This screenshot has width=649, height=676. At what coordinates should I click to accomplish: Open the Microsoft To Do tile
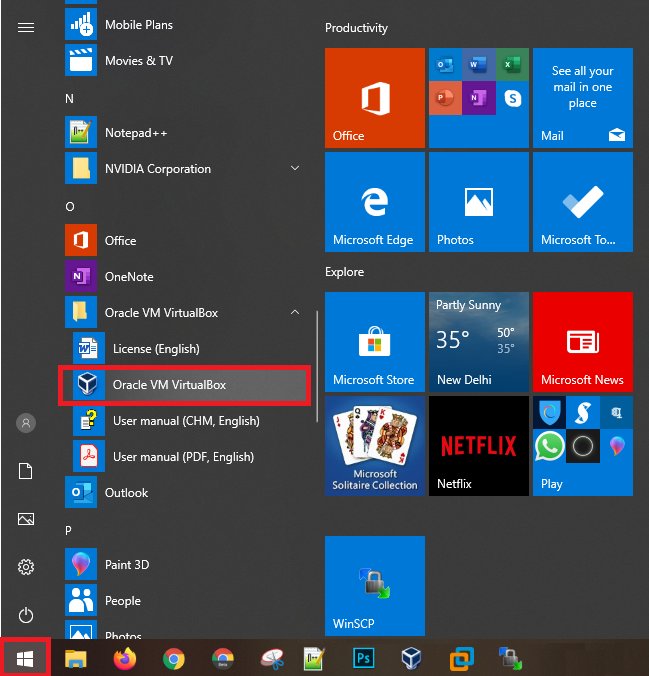coord(583,202)
